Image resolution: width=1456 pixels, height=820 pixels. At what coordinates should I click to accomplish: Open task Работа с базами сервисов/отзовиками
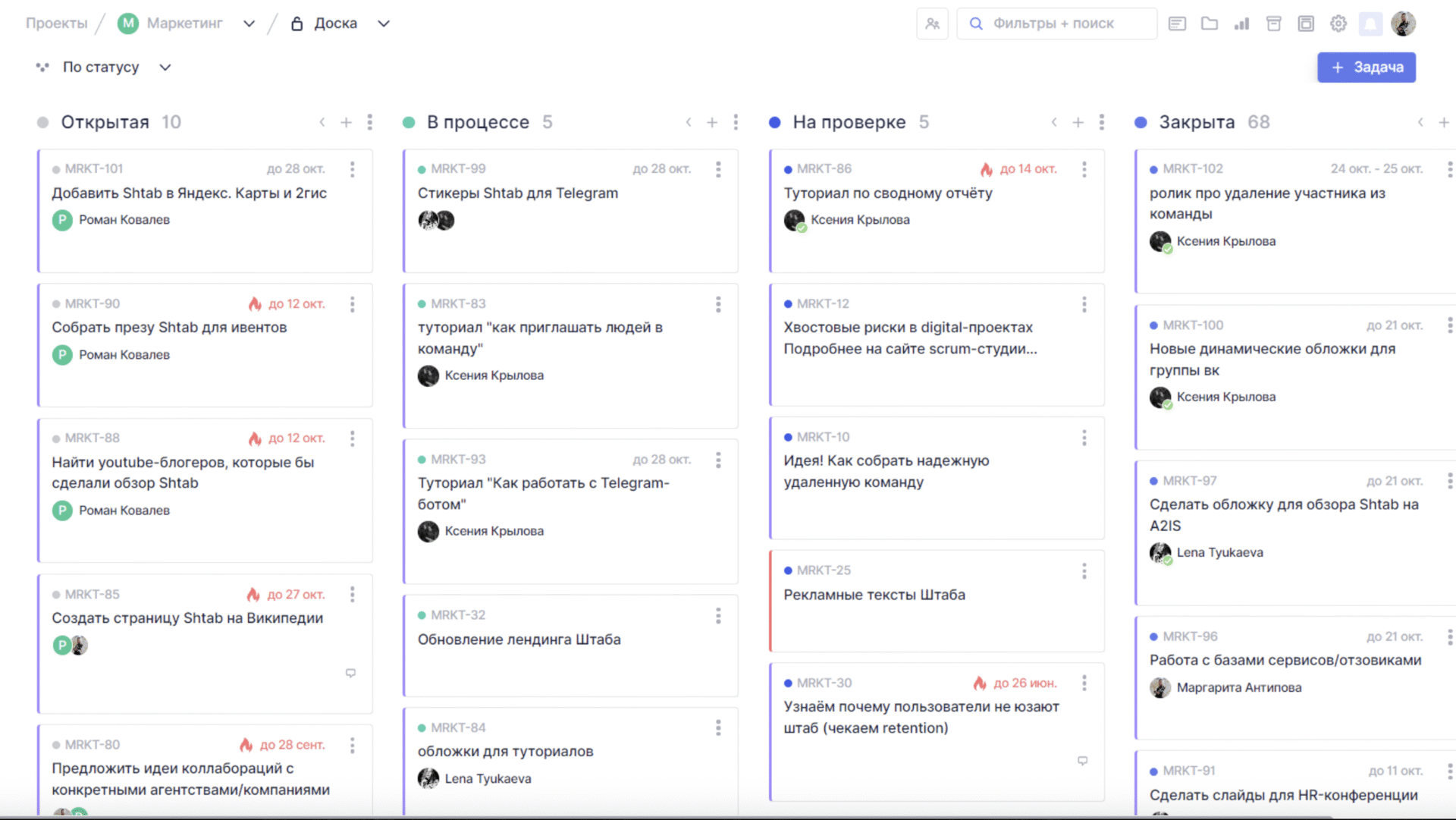coord(1285,660)
